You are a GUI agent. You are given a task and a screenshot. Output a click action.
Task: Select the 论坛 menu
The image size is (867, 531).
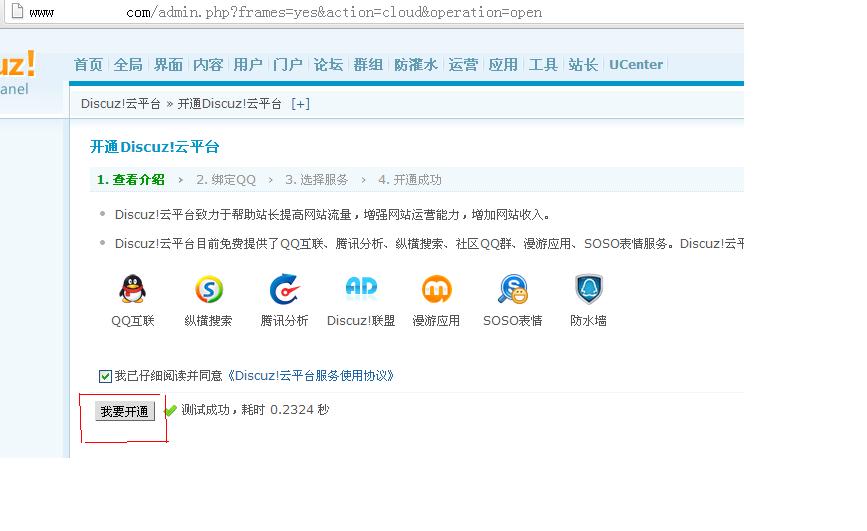tap(328, 65)
